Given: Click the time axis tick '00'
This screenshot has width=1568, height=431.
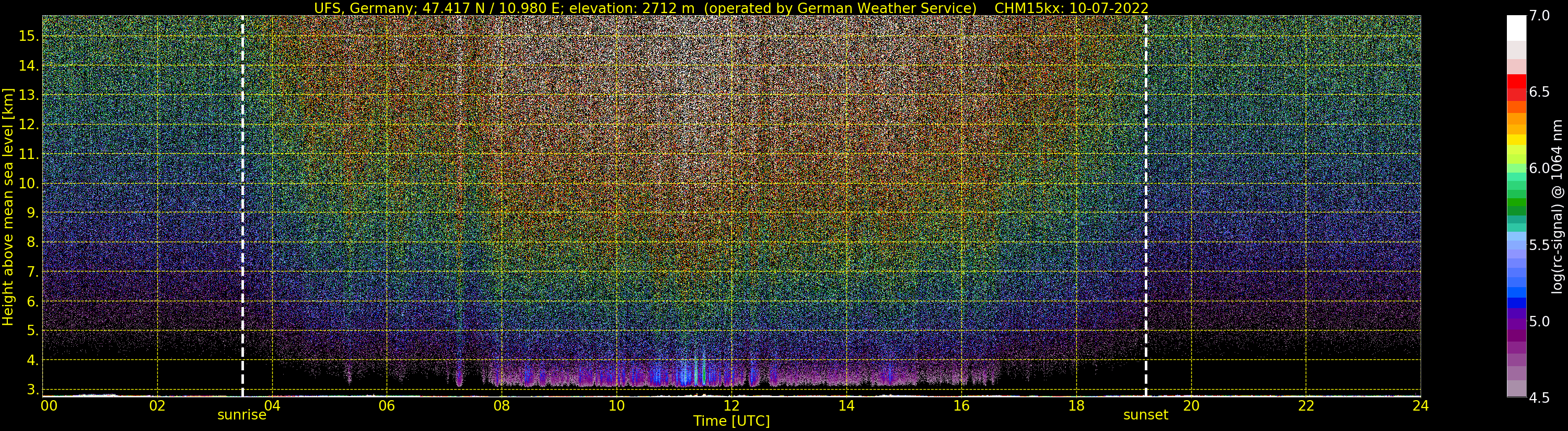Looking at the screenshot, I should pyautogui.click(x=49, y=406).
